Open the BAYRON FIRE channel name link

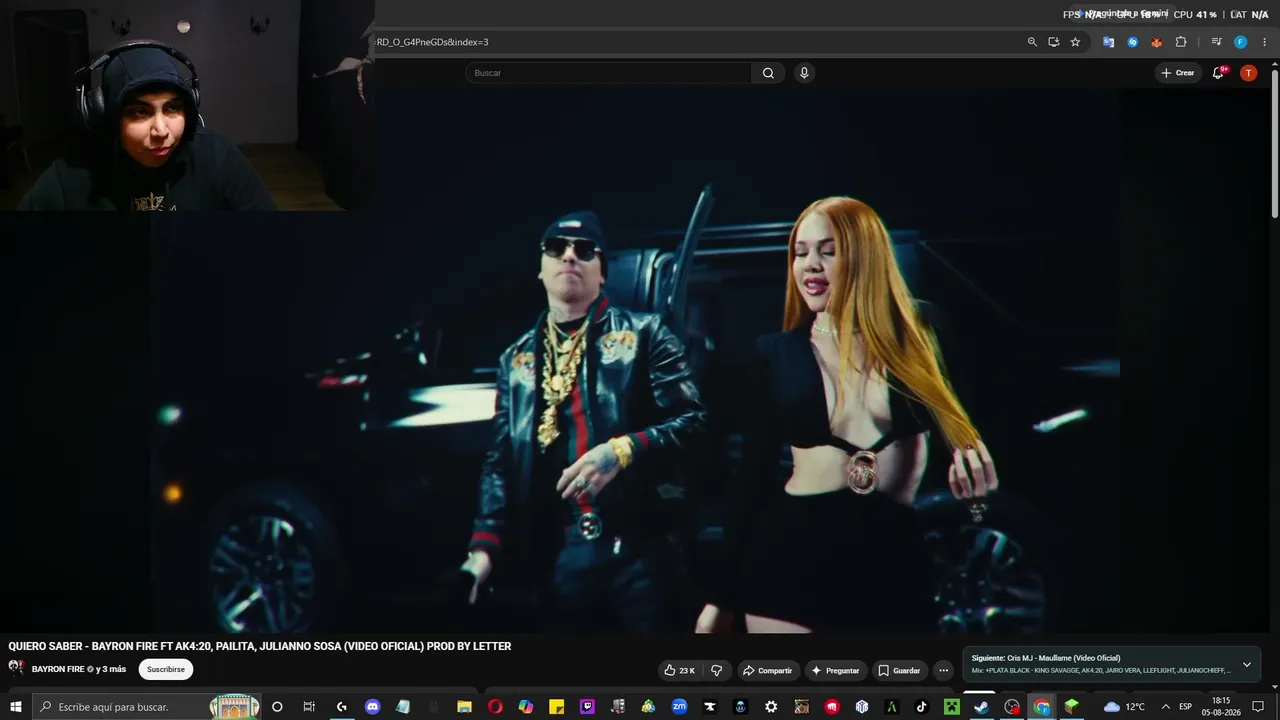58,669
